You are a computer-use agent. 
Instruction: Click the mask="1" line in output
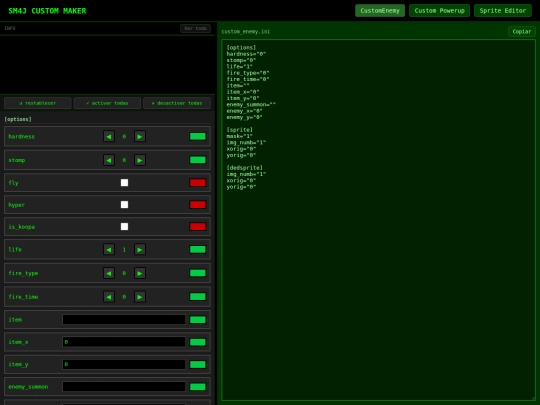tap(239, 136)
